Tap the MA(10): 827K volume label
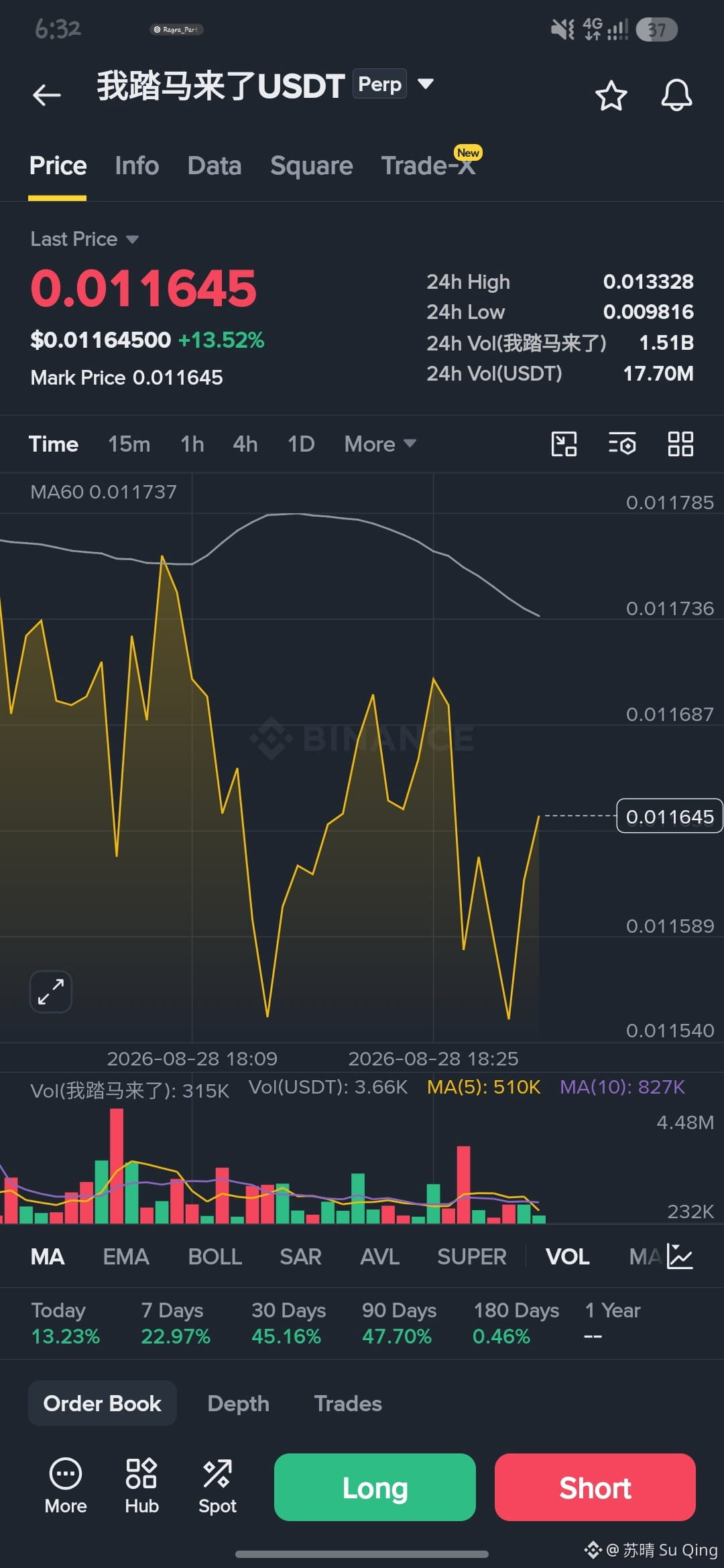The height and width of the screenshot is (1568, 724). click(x=622, y=1087)
